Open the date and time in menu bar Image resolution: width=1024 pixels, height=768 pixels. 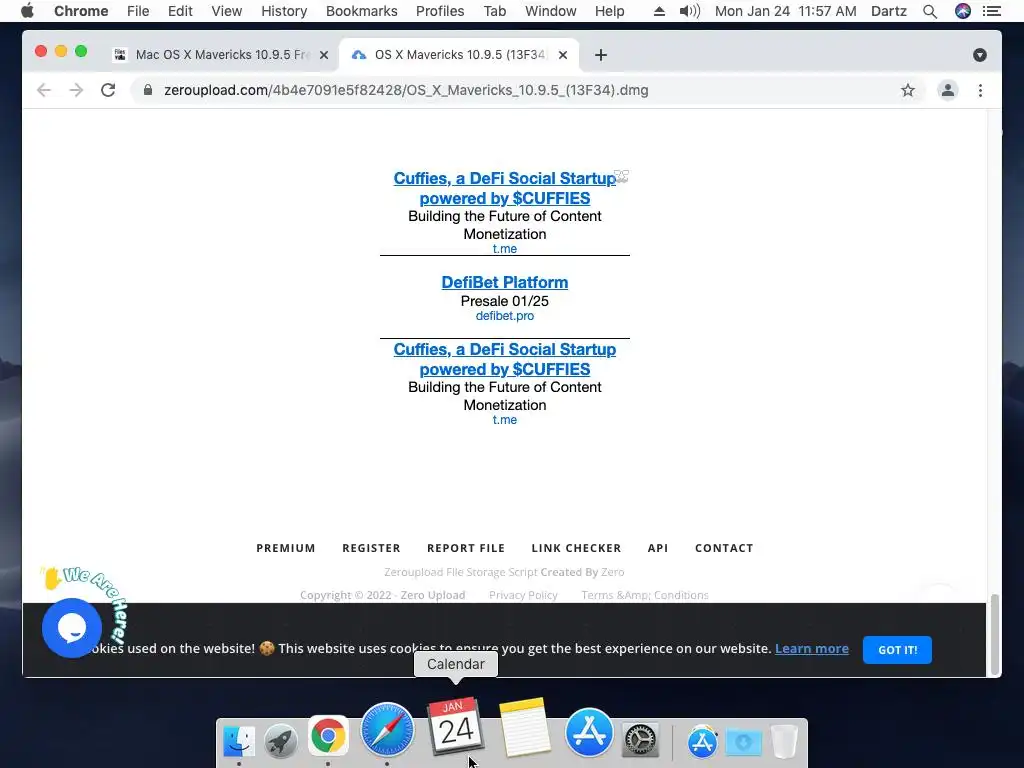point(785,11)
